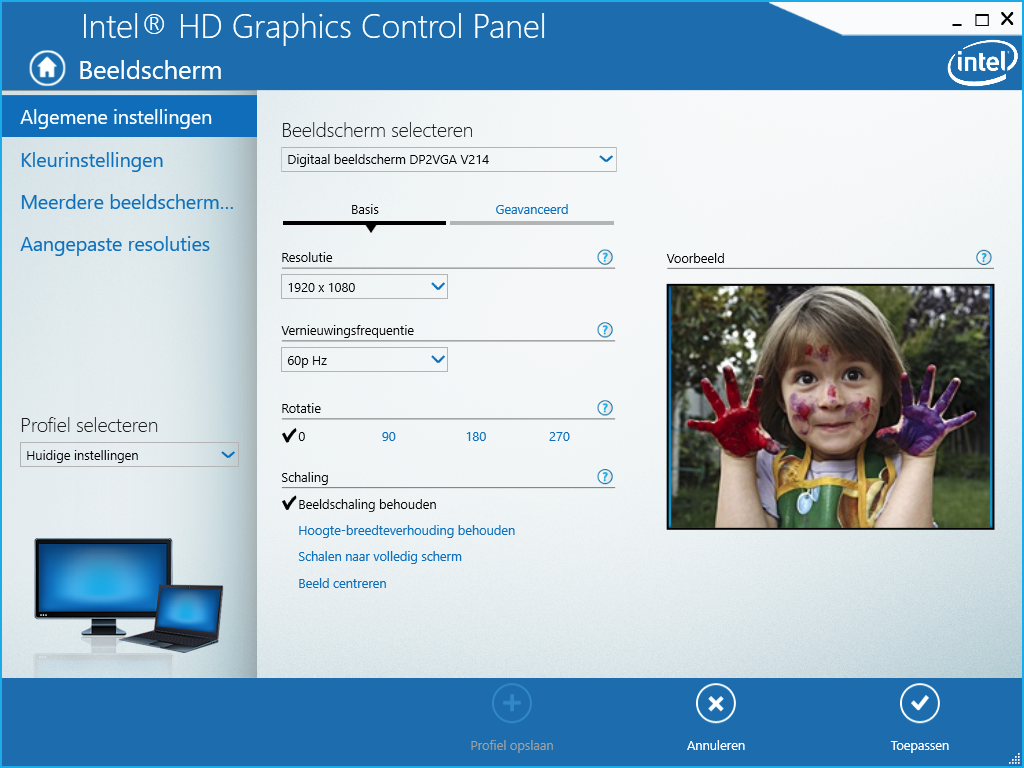Close the control panel window
The height and width of the screenshot is (768, 1024).
pyautogui.click(x=1007, y=20)
